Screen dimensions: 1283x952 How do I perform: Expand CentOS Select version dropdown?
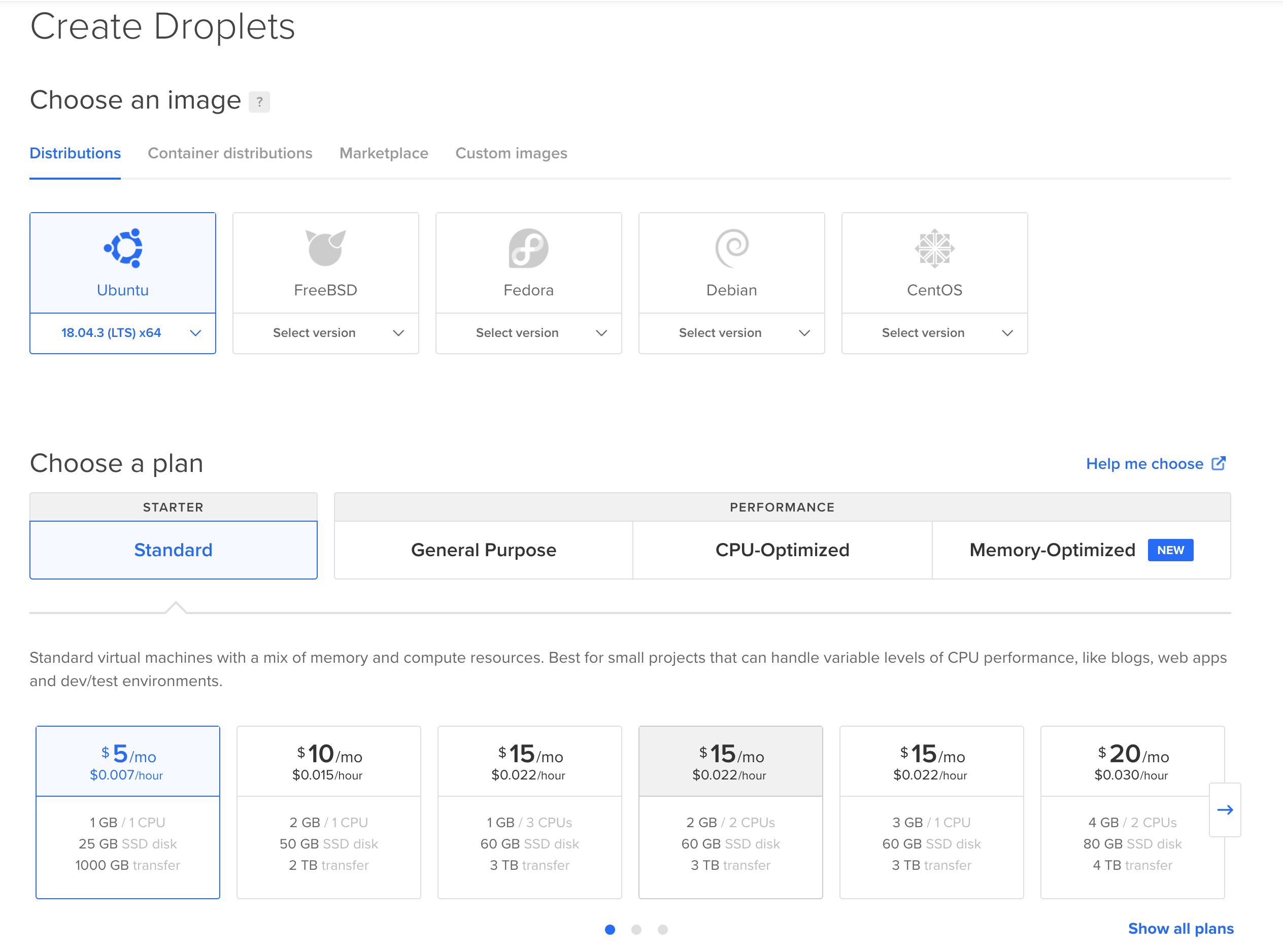tap(934, 333)
